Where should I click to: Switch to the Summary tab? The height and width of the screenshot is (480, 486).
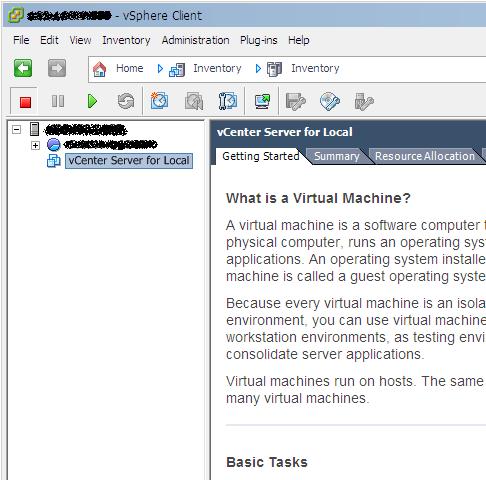click(337, 156)
